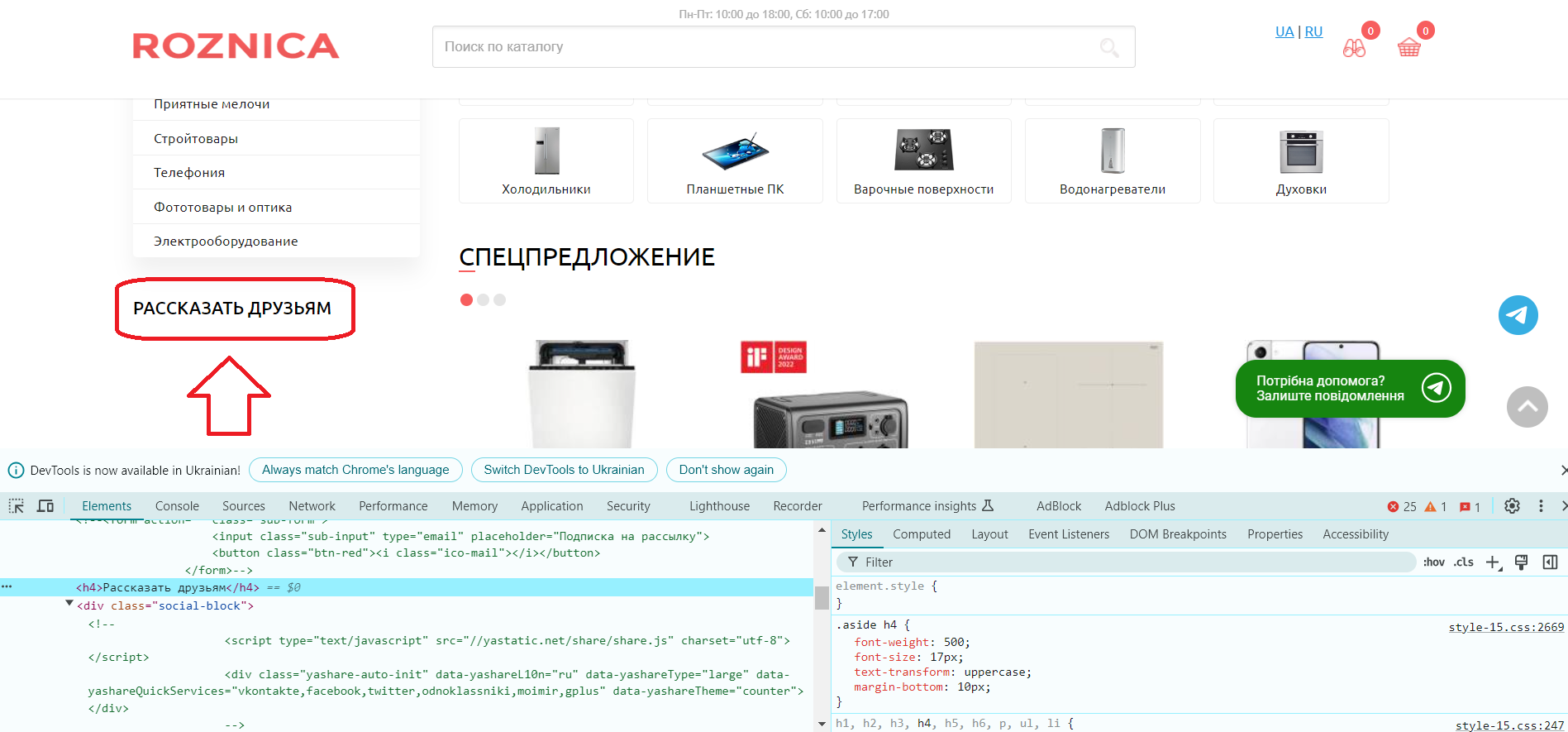This screenshot has height=732, width=1568.
Task: Click the catalog search input field
Action: coord(760,47)
